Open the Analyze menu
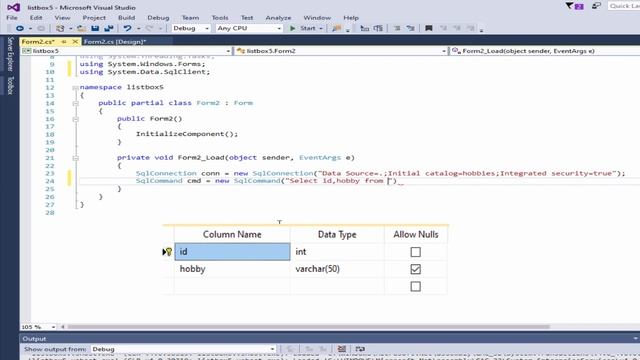This screenshot has height=360, width=640. click(278, 18)
